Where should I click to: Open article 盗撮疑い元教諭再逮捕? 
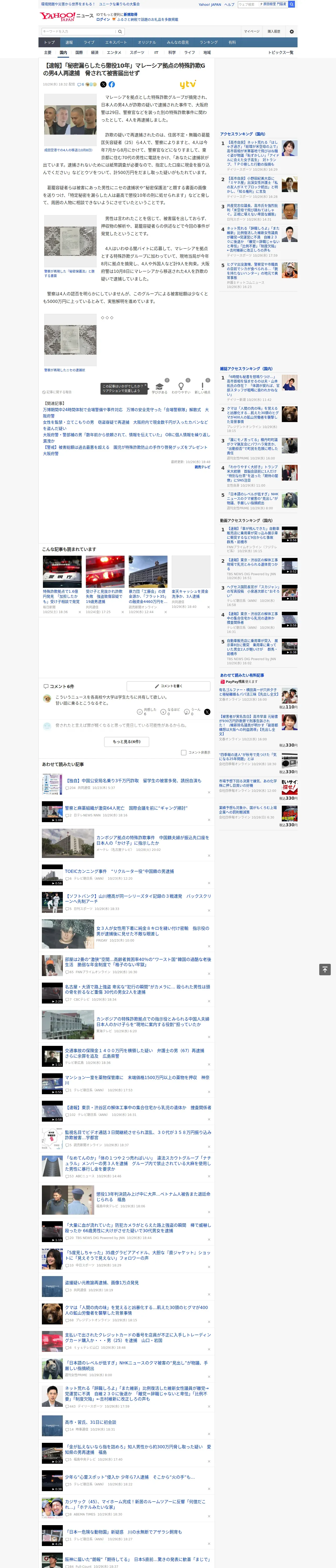click(102, 1283)
